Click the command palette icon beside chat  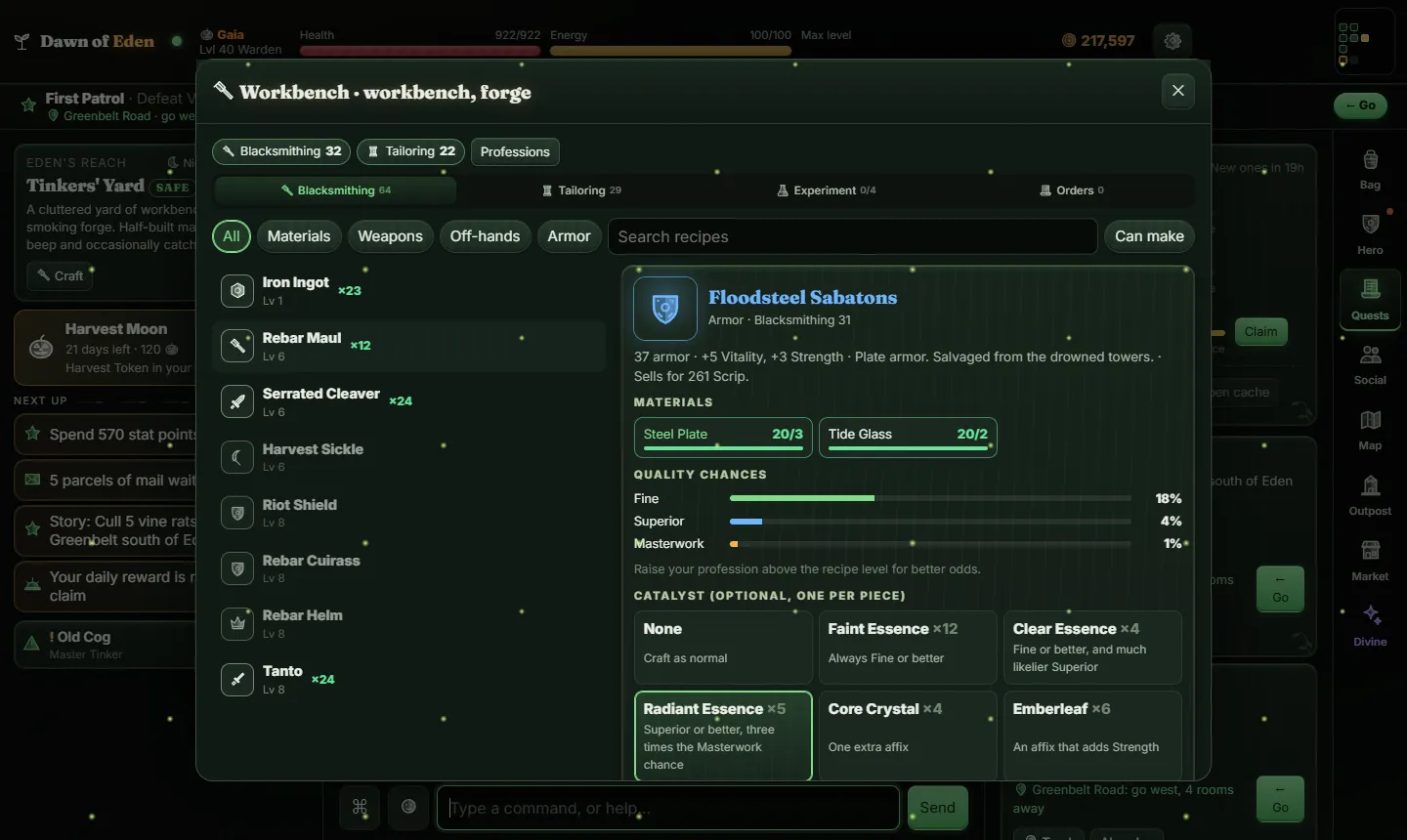click(360, 807)
